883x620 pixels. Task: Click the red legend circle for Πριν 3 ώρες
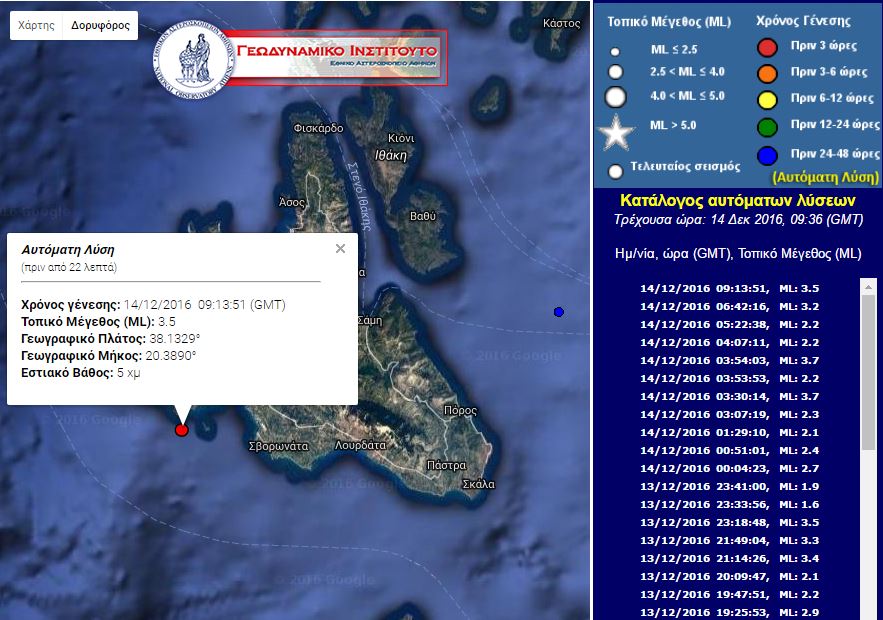click(x=767, y=46)
